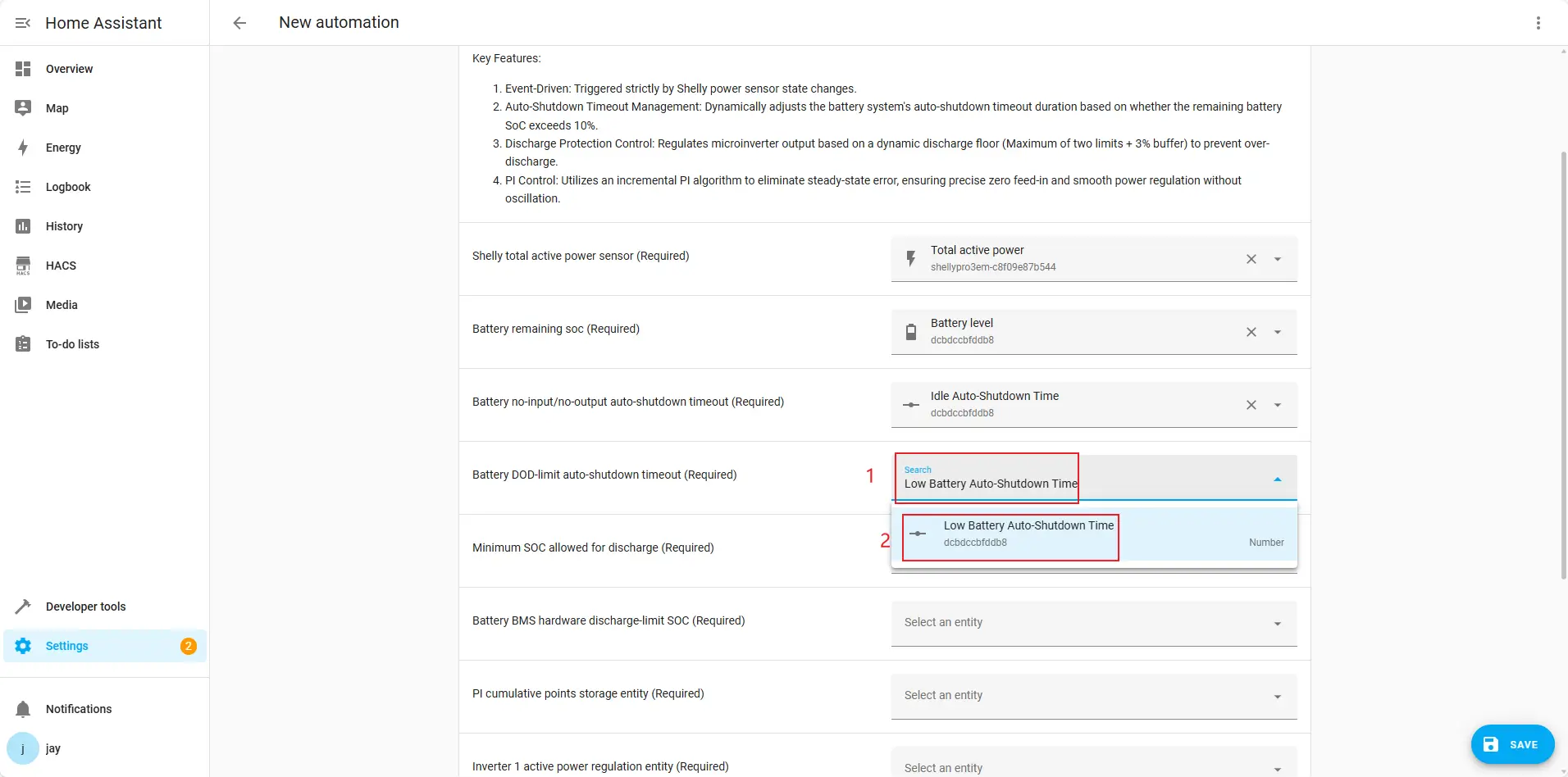Open the jay user profile
Image resolution: width=1568 pixels, height=777 pixels.
tap(52, 748)
